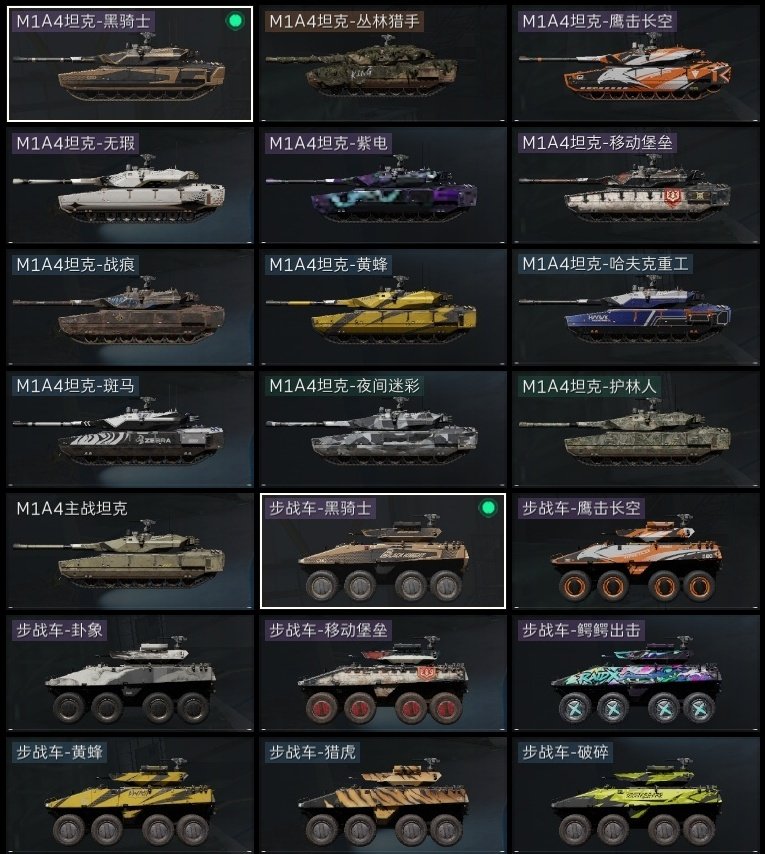Select the 步战车-鹰击长空 skin
Screen dimensions: 765x854
click(636, 551)
